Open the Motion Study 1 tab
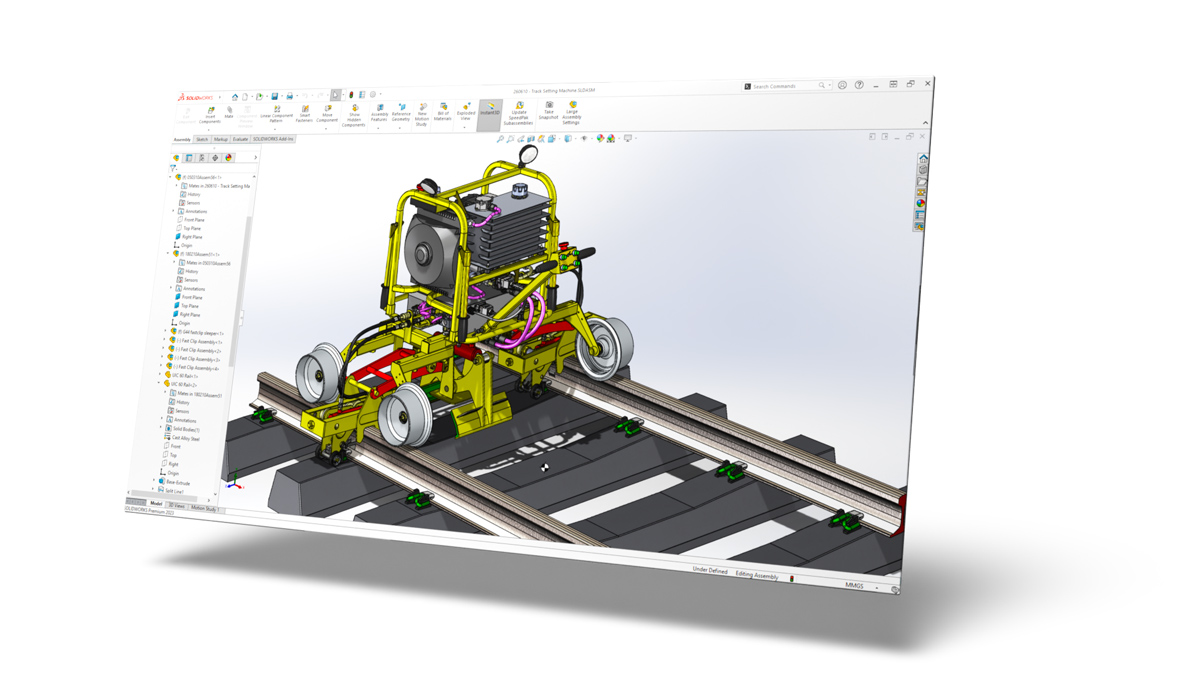The width and height of the screenshot is (1200, 675). [x=203, y=508]
